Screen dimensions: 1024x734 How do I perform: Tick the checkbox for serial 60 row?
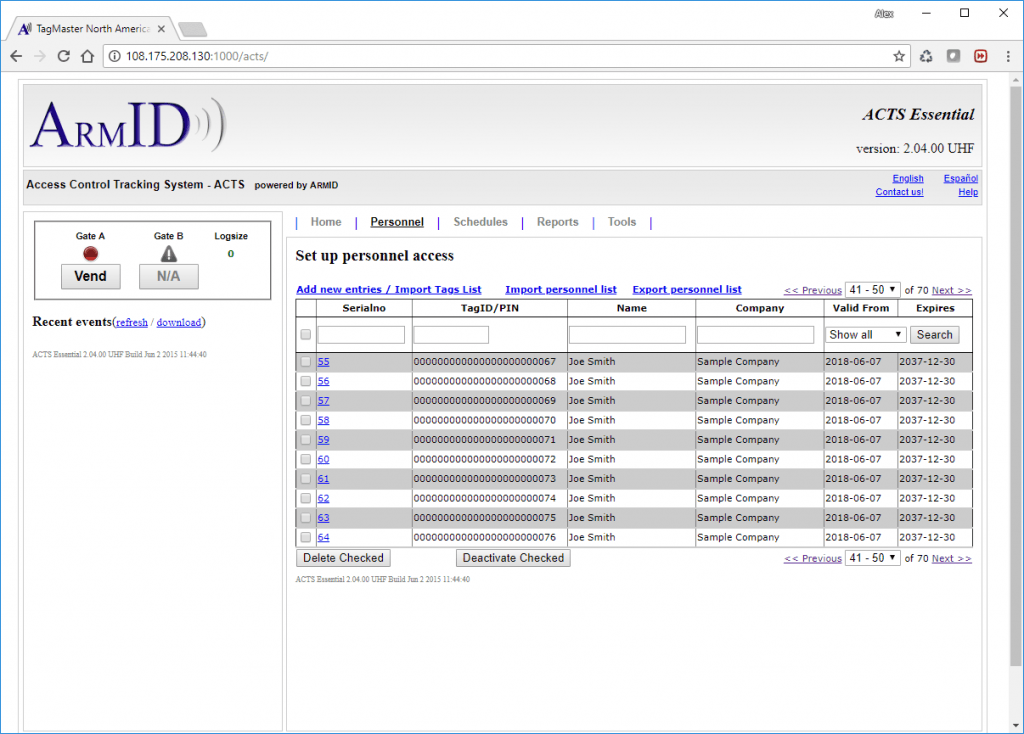coord(306,459)
